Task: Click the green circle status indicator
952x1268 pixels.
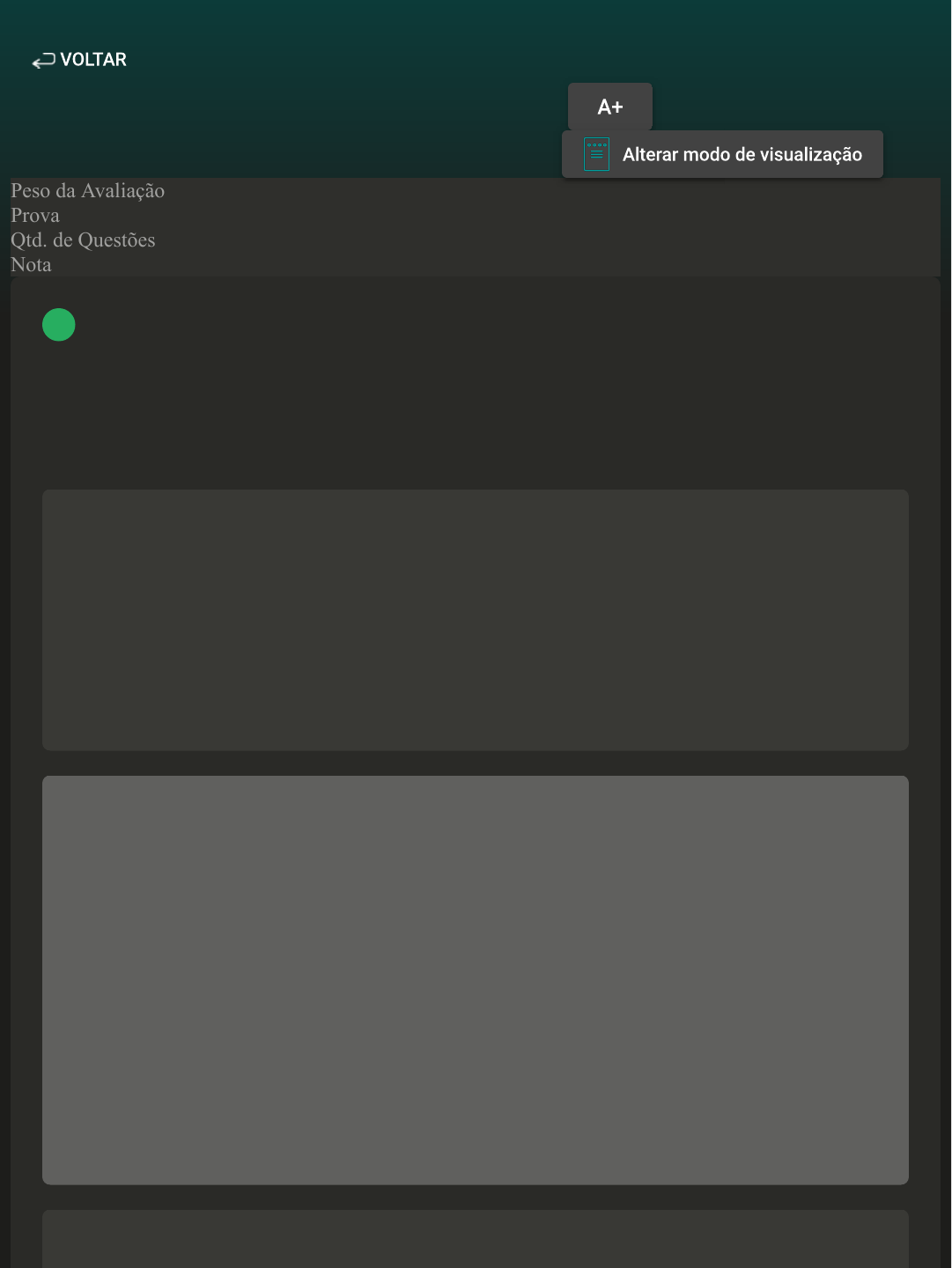Action: 59,325
